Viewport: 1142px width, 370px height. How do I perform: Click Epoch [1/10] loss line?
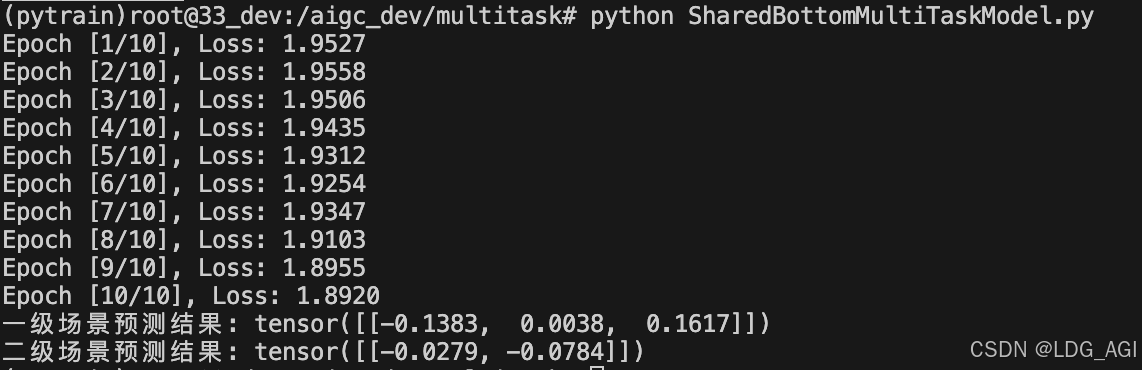pyautogui.click(x=184, y=44)
